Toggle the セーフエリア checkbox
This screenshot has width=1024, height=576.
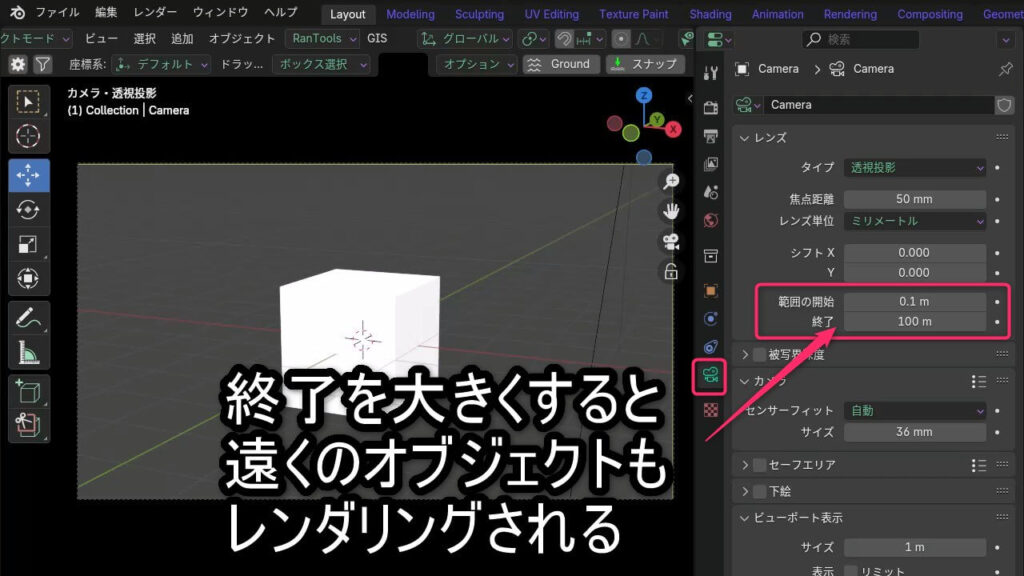pyautogui.click(x=760, y=465)
